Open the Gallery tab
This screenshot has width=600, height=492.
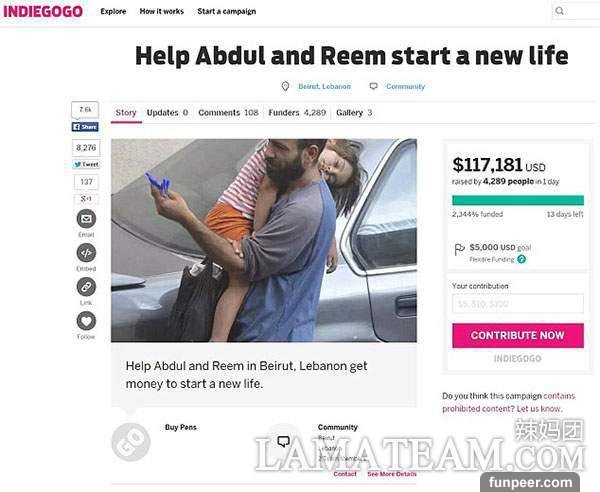pos(354,113)
